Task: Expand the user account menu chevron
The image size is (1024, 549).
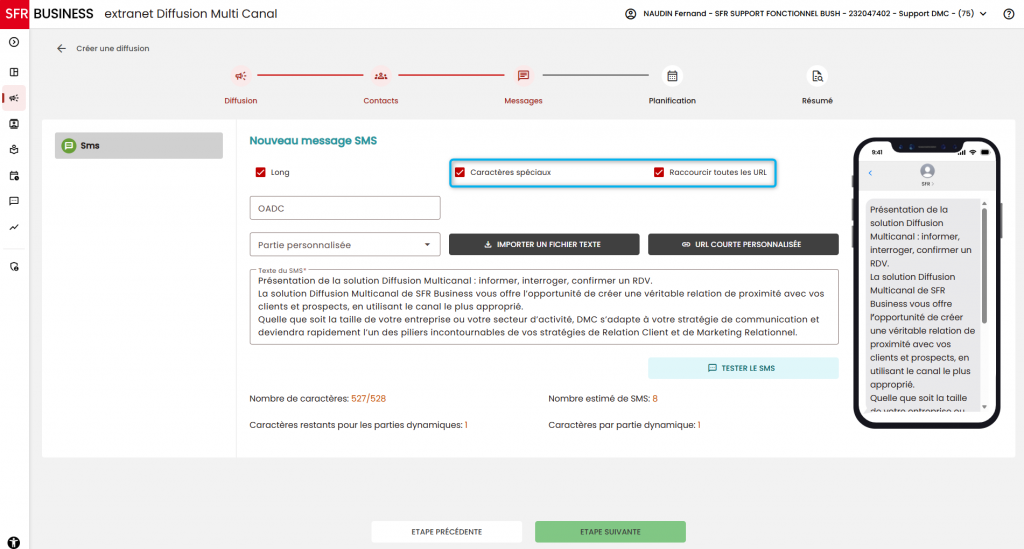Action: tap(983, 14)
